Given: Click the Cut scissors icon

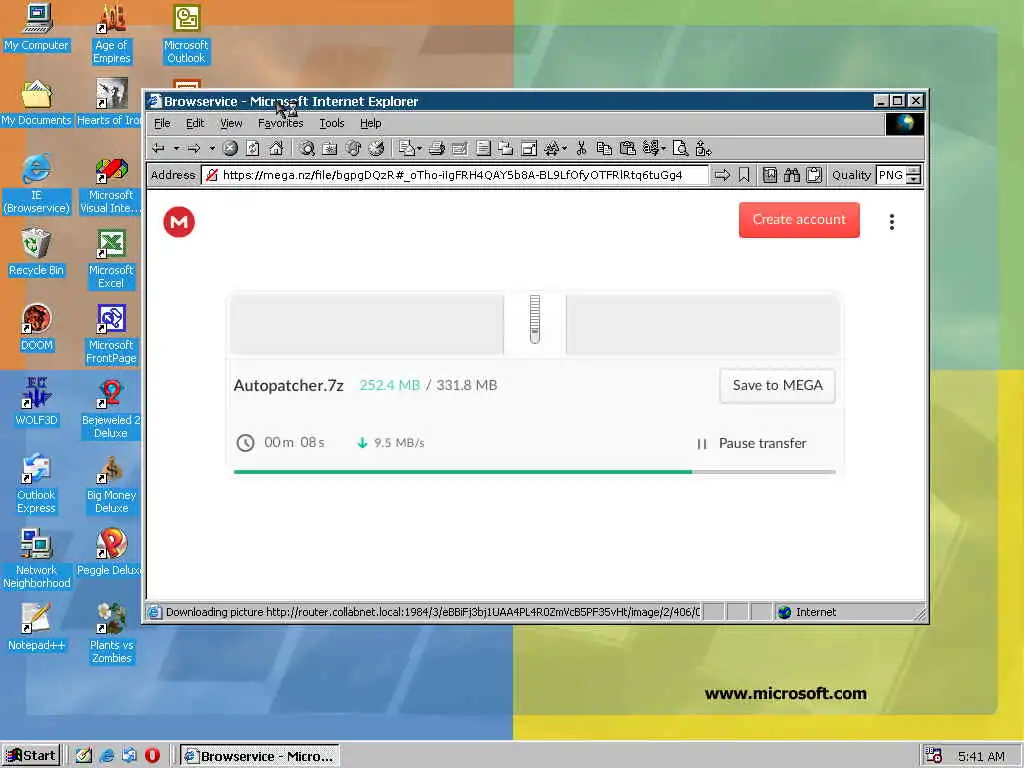Looking at the screenshot, I should 581,149.
